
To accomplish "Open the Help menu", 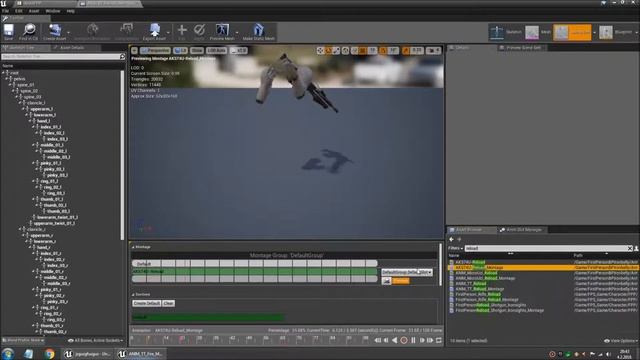I will (x=71, y=11).
